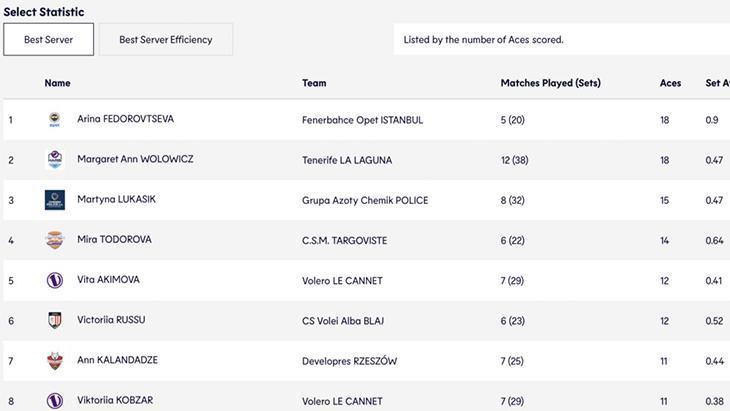Select the Best Server tab

click(48, 40)
